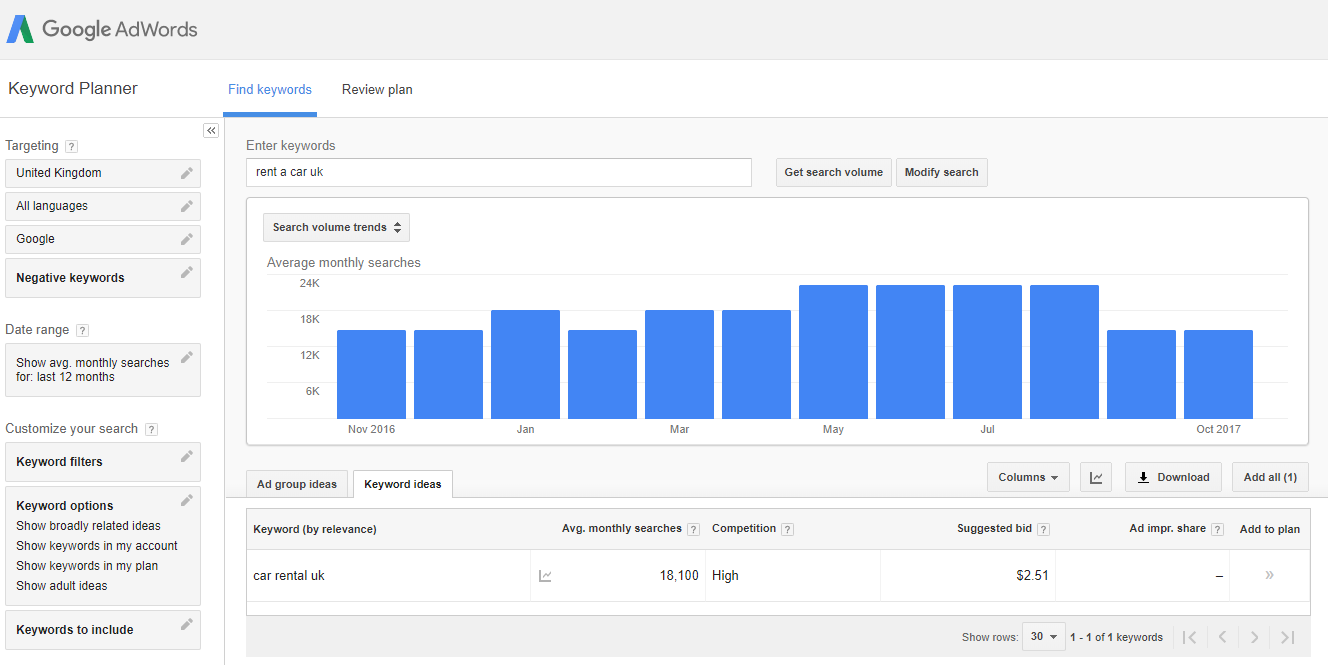Open Search volume trends dropdown

click(336, 227)
